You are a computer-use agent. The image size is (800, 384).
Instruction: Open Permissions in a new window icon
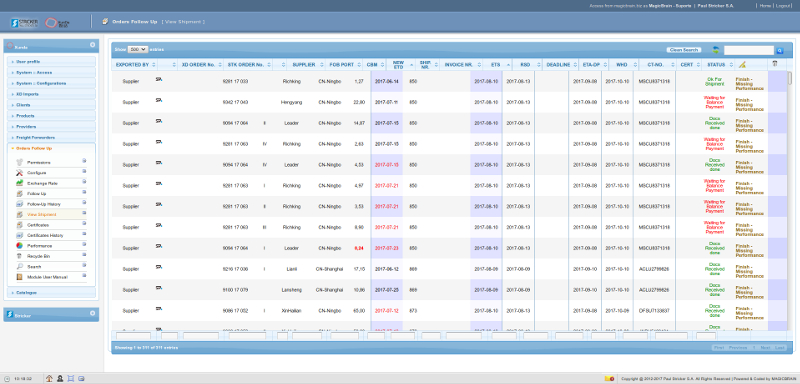84,160
